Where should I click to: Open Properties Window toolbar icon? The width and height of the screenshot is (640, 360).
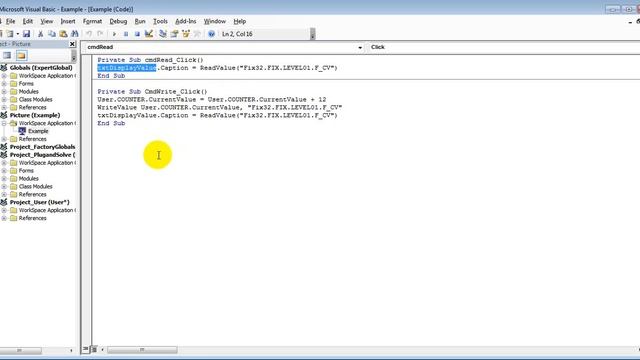pos(174,34)
